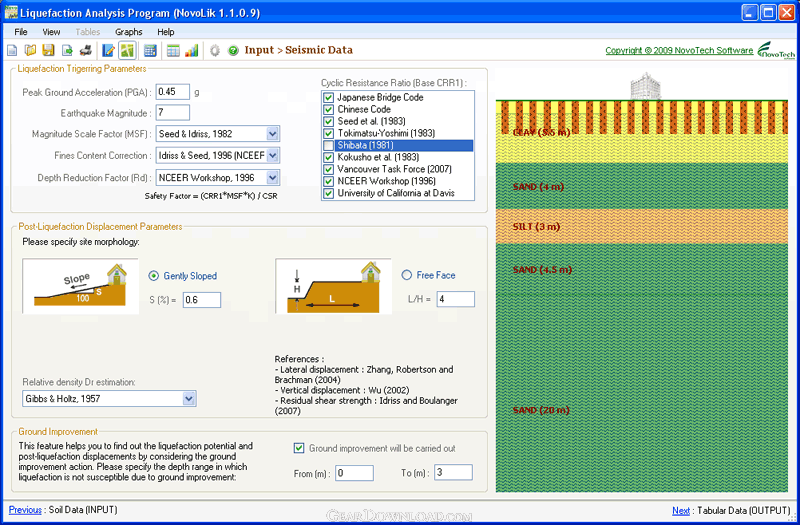Click the Previous link

click(25, 510)
